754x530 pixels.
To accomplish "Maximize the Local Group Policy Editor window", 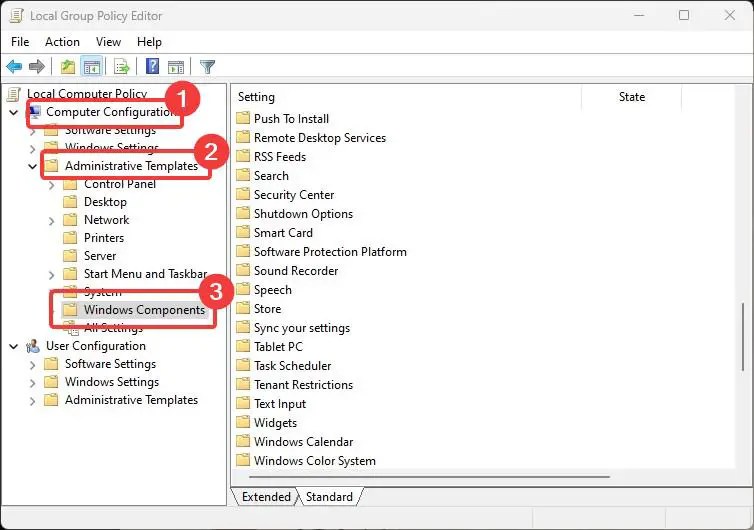I will tap(683, 15).
